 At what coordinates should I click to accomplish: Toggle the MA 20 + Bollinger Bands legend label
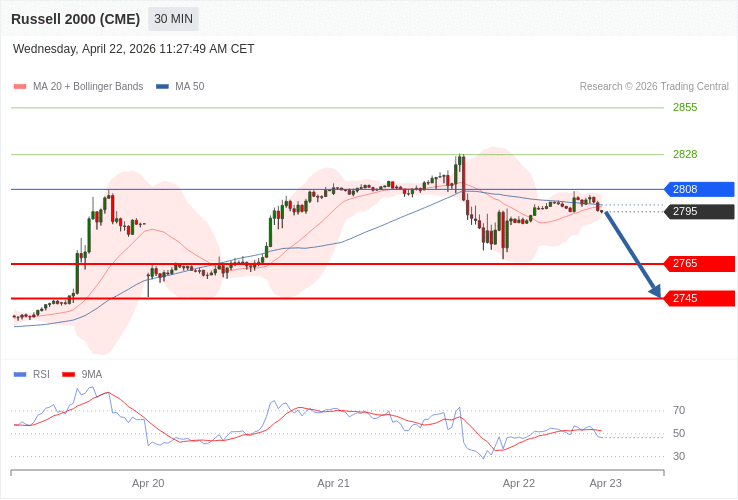point(88,87)
